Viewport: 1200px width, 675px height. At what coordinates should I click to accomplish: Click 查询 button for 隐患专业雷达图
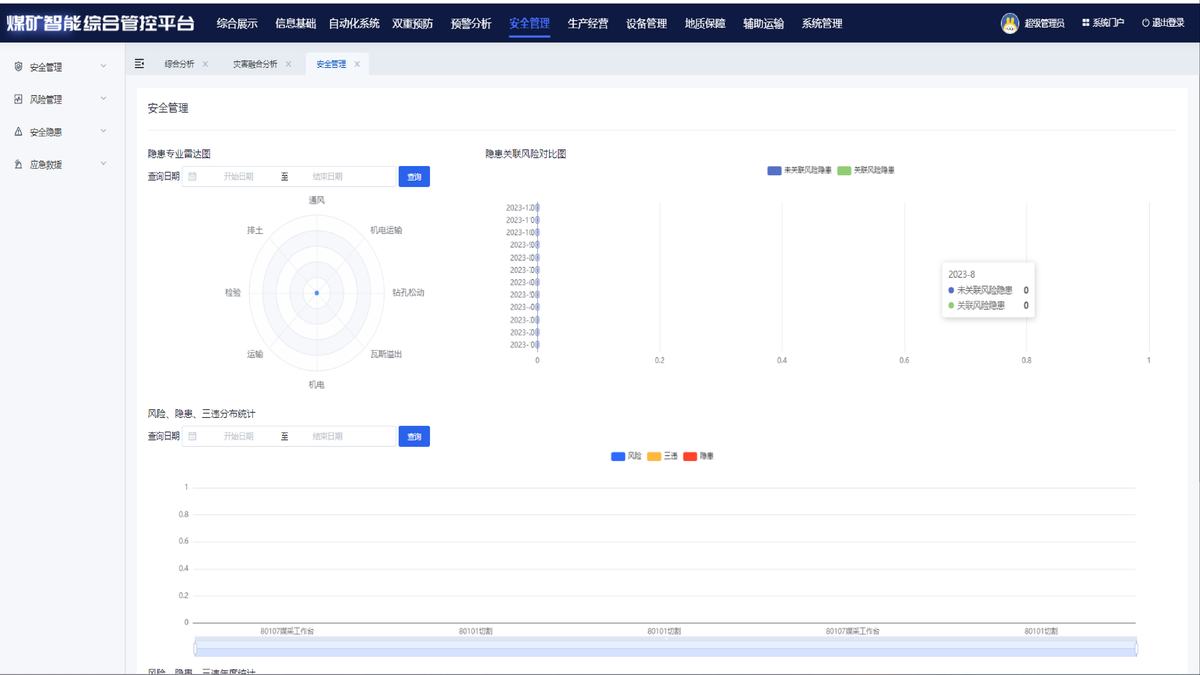pos(414,176)
